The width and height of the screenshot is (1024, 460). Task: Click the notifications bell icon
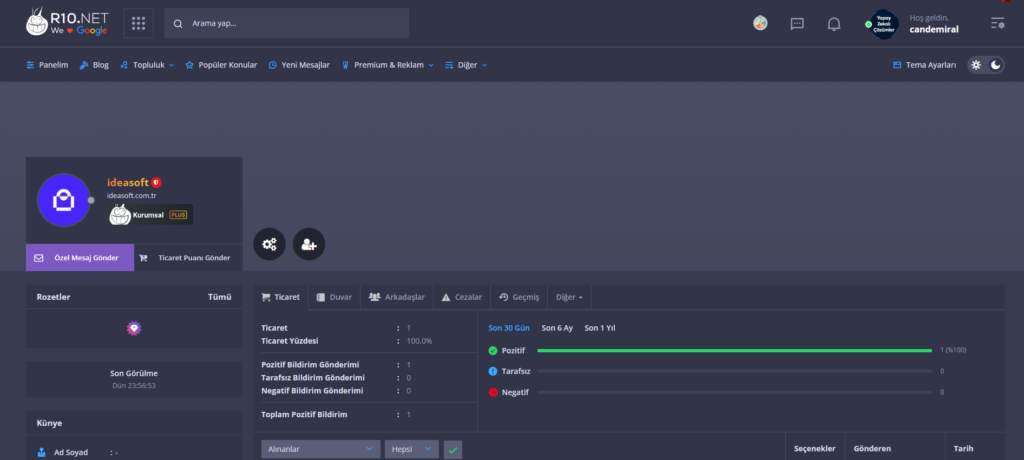point(834,23)
